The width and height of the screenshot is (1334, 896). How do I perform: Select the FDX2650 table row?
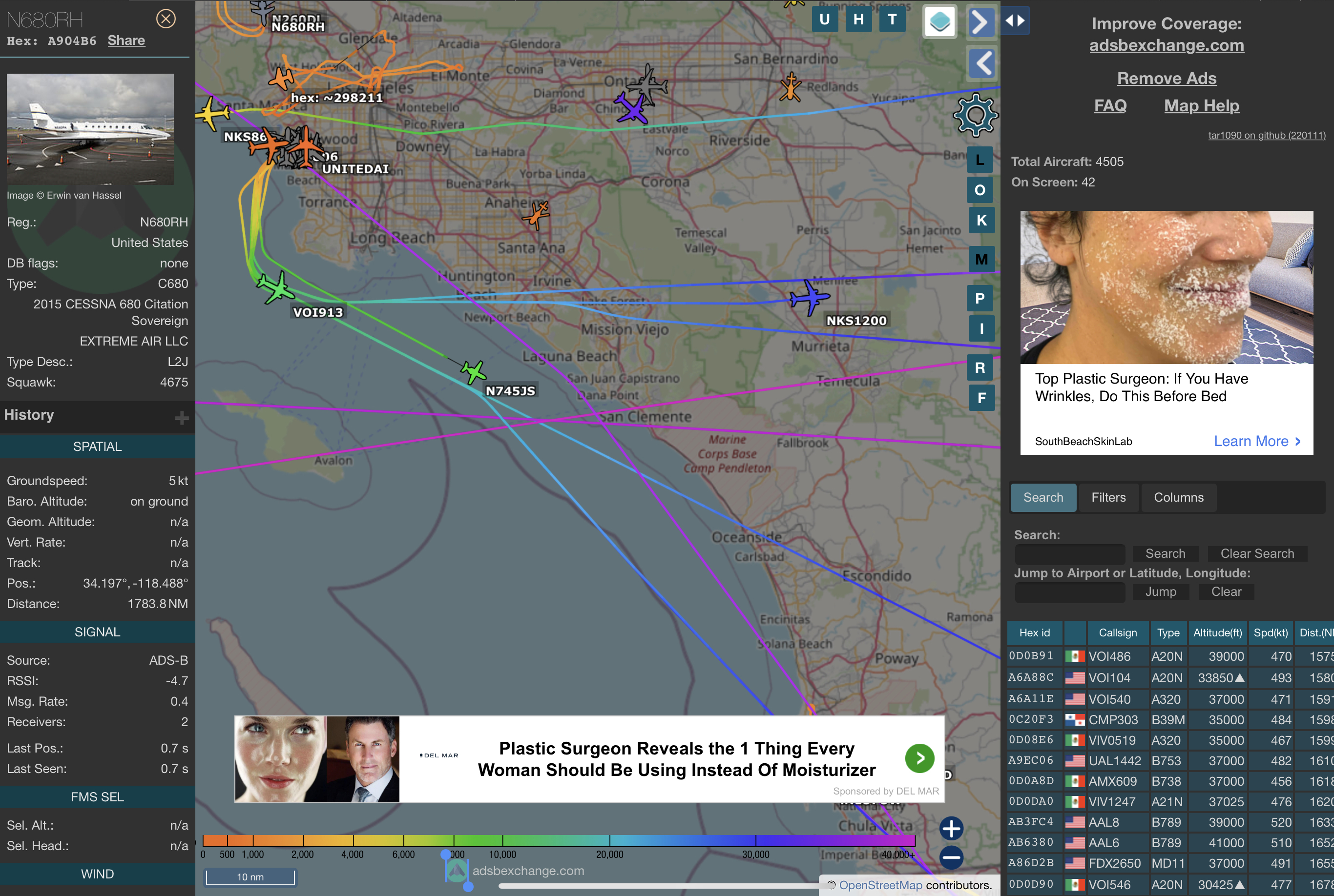[1170, 863]
